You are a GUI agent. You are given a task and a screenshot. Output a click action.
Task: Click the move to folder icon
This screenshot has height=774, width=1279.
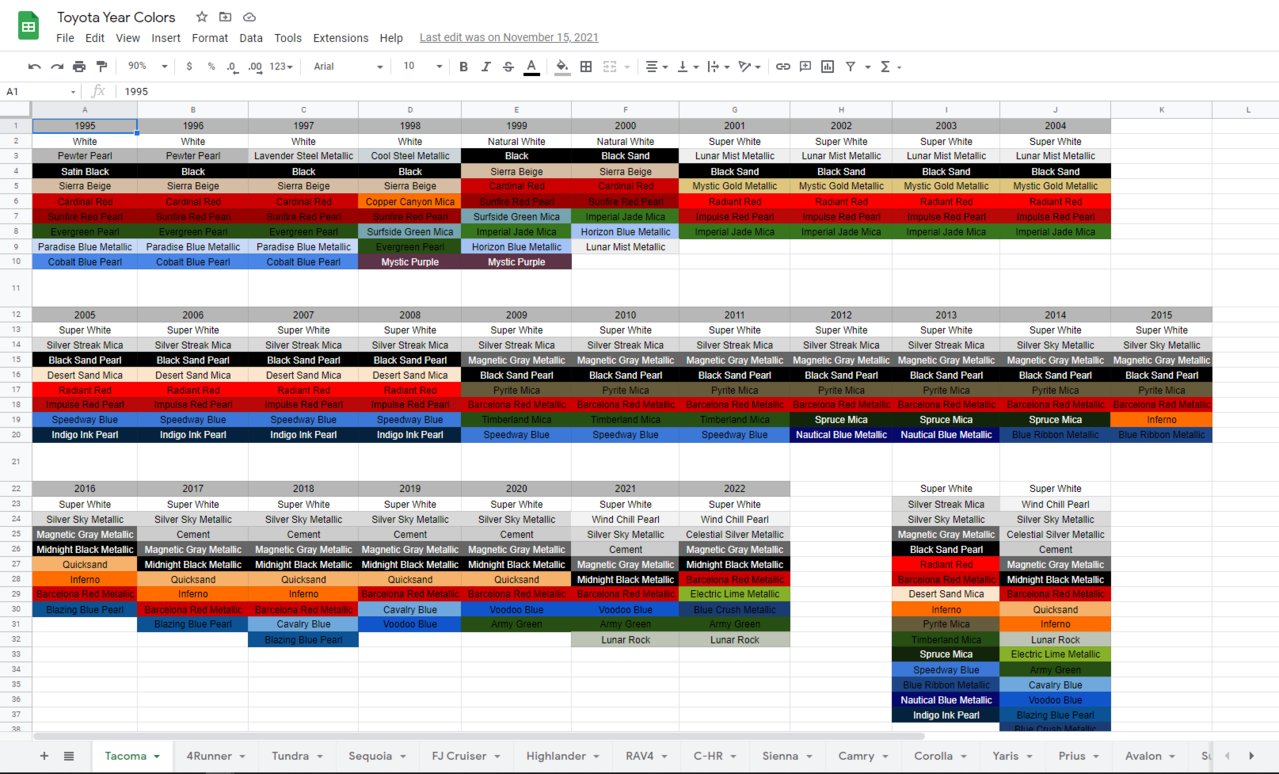(x=225, y=17)
